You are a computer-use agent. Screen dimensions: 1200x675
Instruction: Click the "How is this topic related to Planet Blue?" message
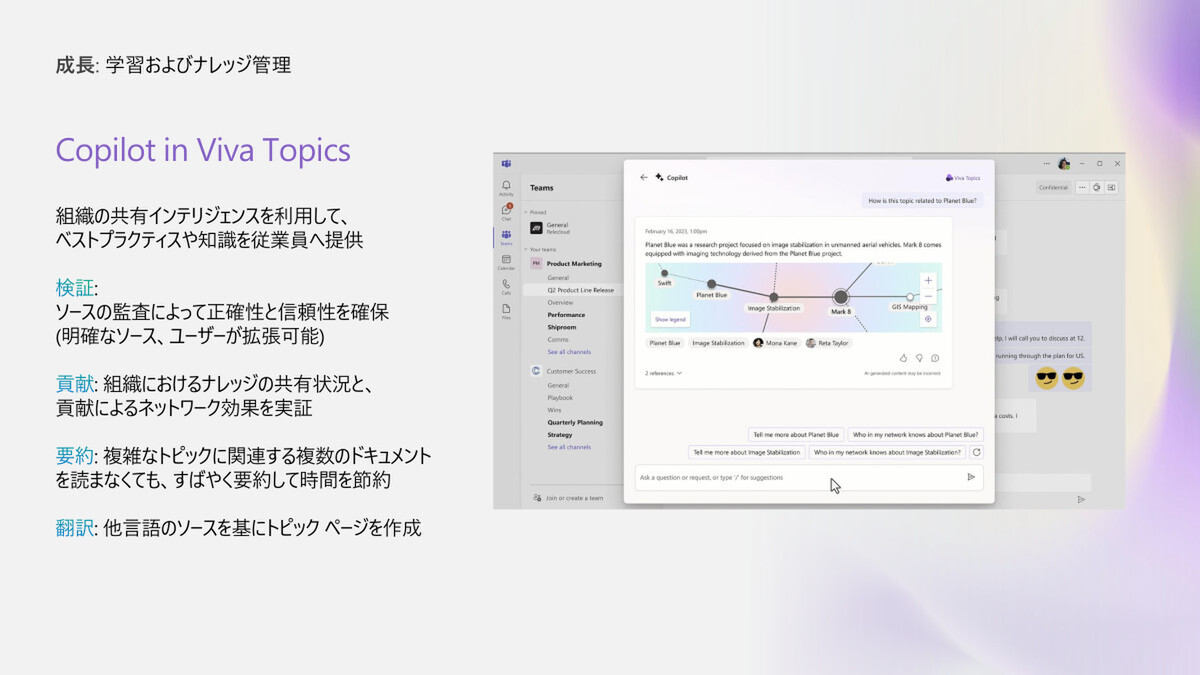tap(921, 201)
